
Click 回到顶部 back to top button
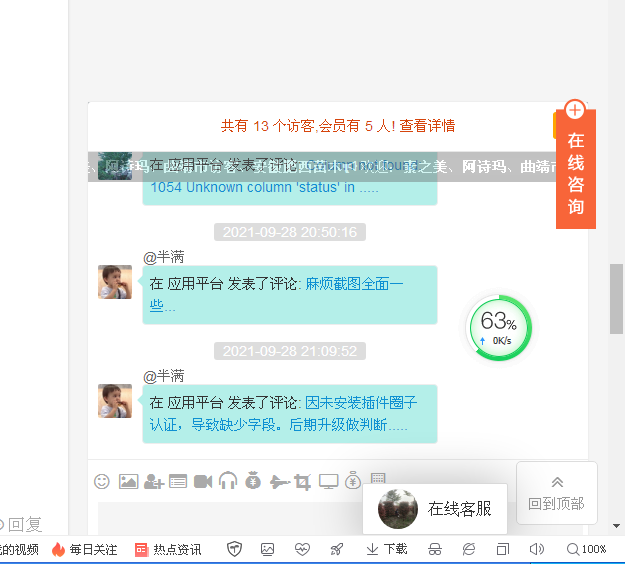[556, 493]
